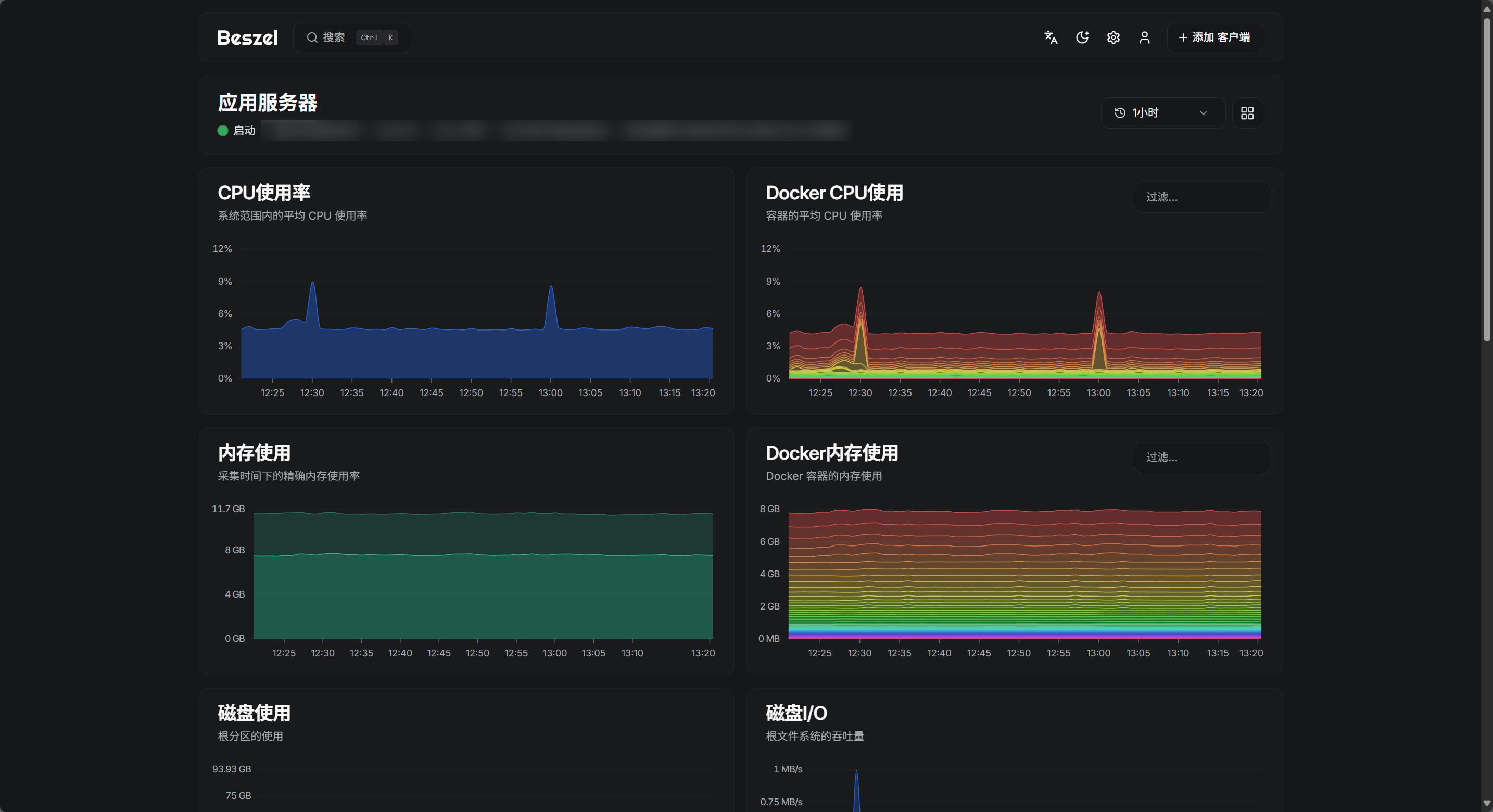Toggle the chart grid layout icon
1493x812 pixels.
click(1247, 113)
